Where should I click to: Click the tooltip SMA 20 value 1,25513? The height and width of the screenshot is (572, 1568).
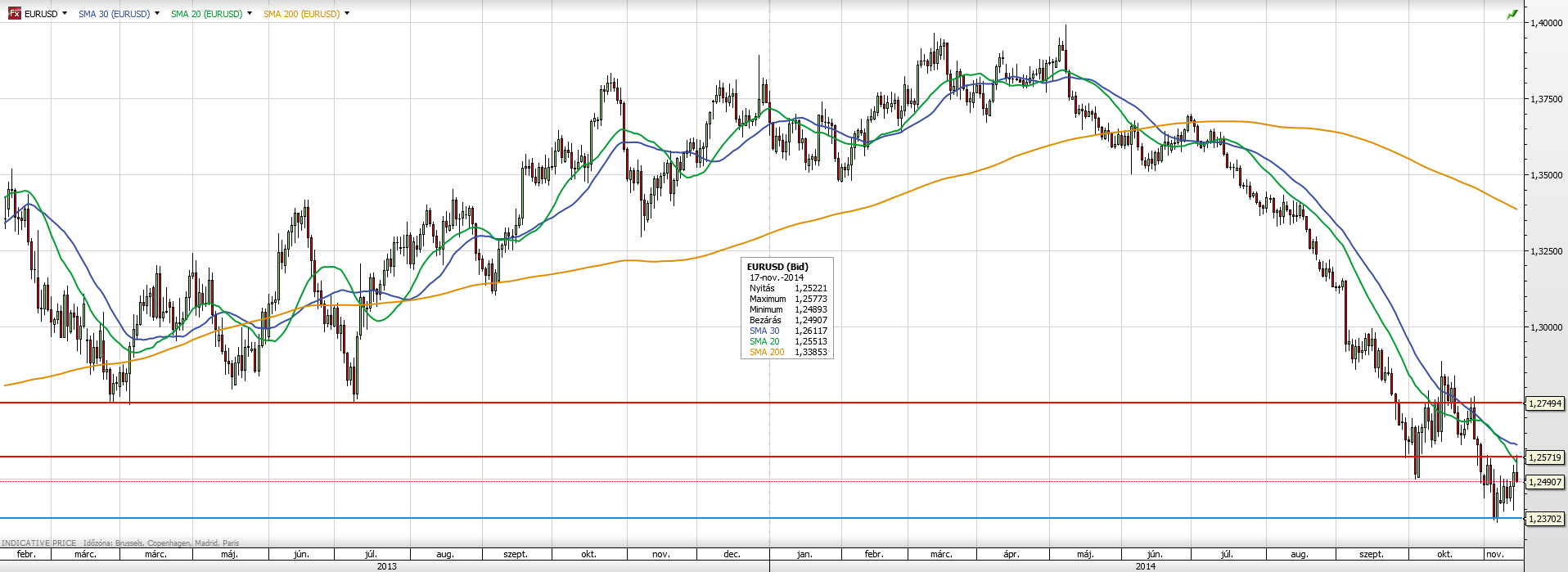[811, 341]
